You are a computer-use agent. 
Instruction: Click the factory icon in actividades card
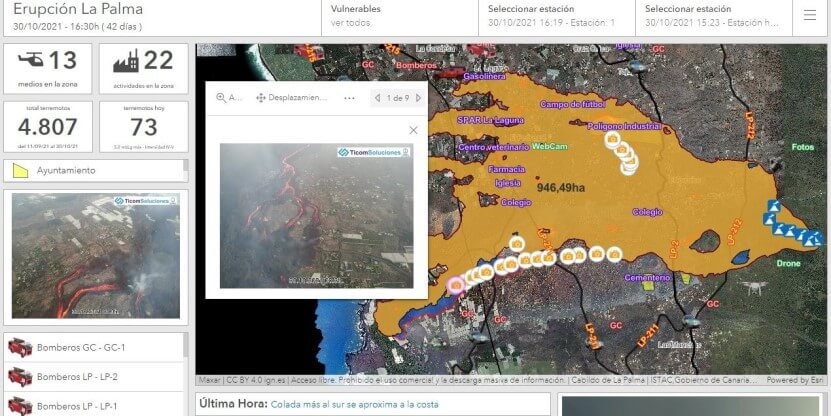click(126, 60)
